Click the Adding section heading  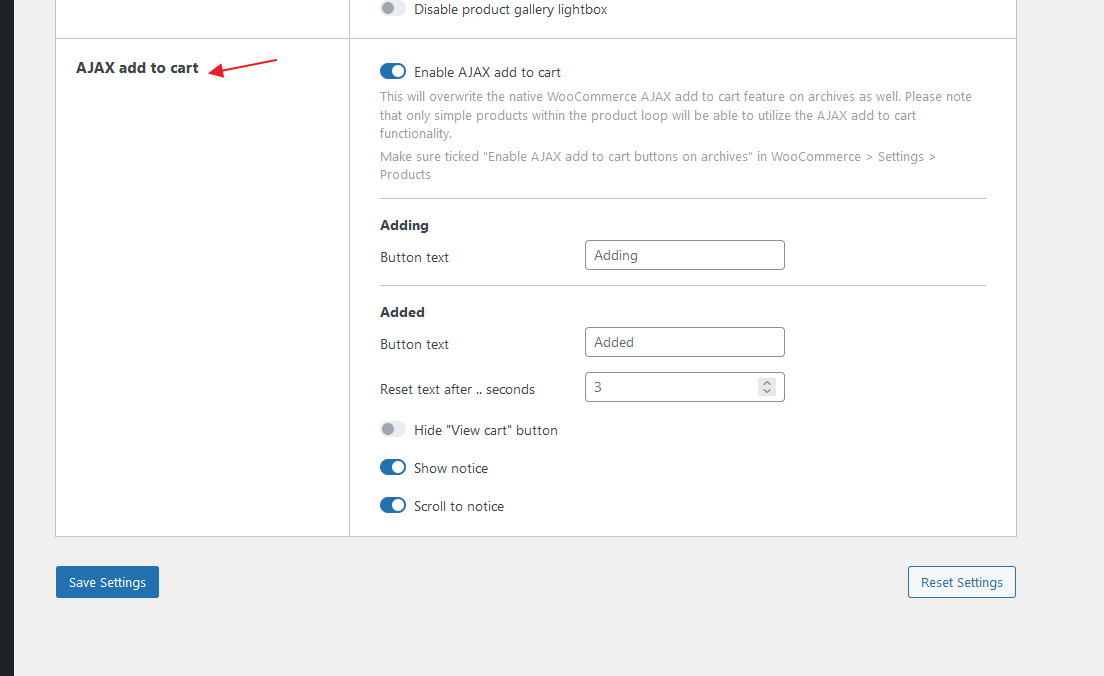point(404,225)
